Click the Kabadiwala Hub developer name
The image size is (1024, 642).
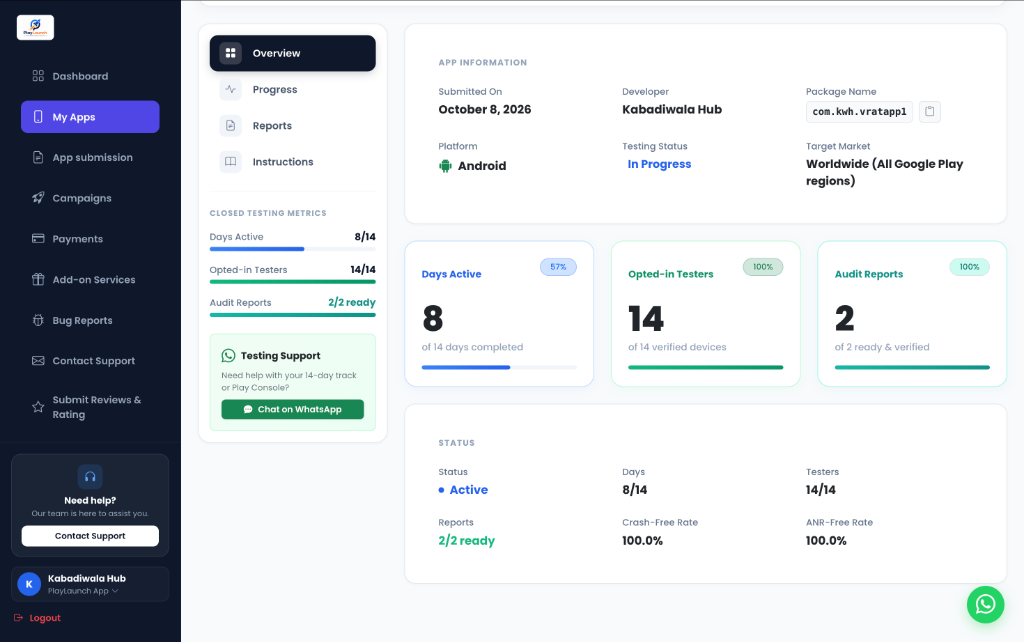coord(672,109)
